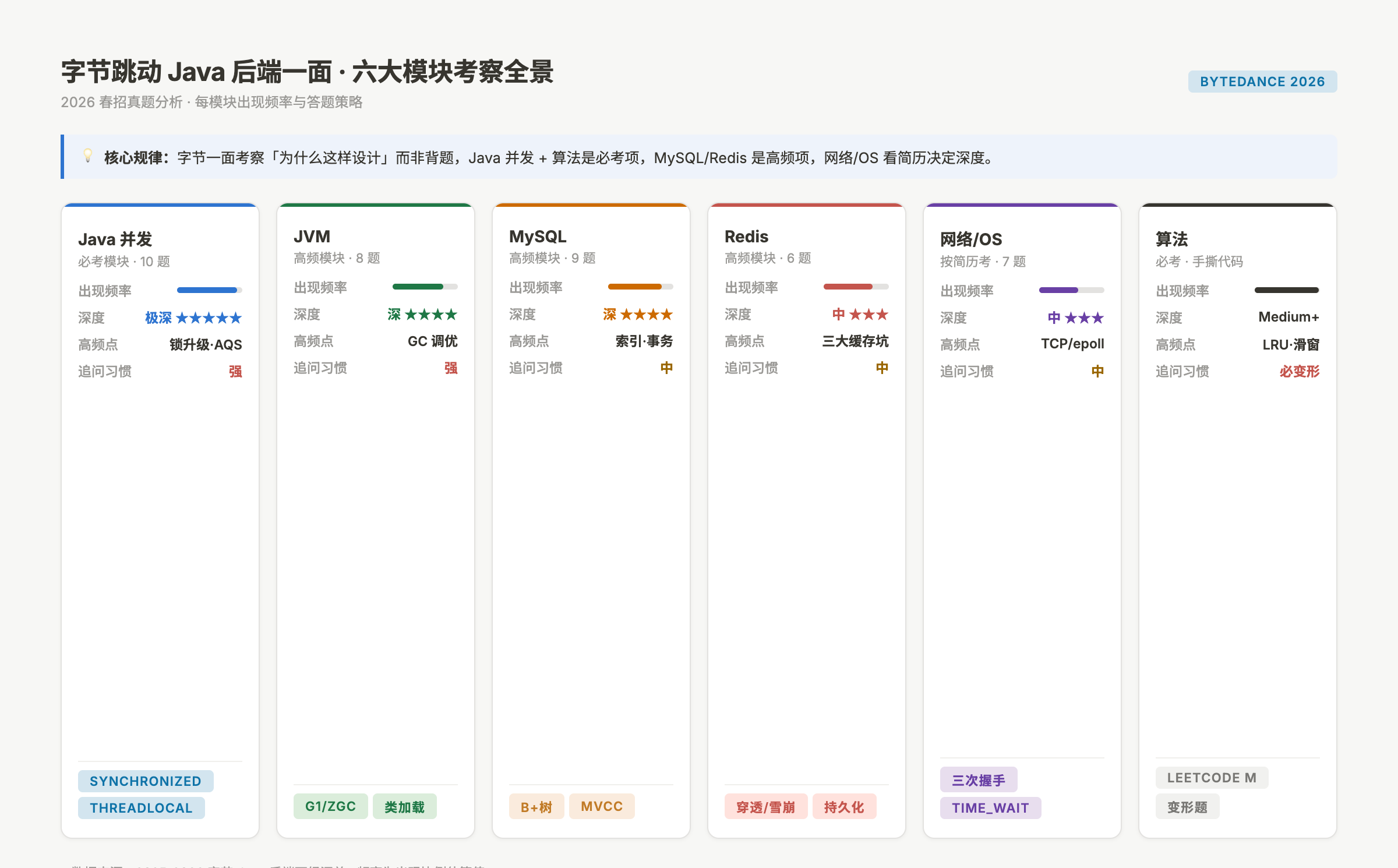Image resolution: width=1398 pixels, height=868 pixels.
Task: Click the 类加载 tag
Action: 404,806
